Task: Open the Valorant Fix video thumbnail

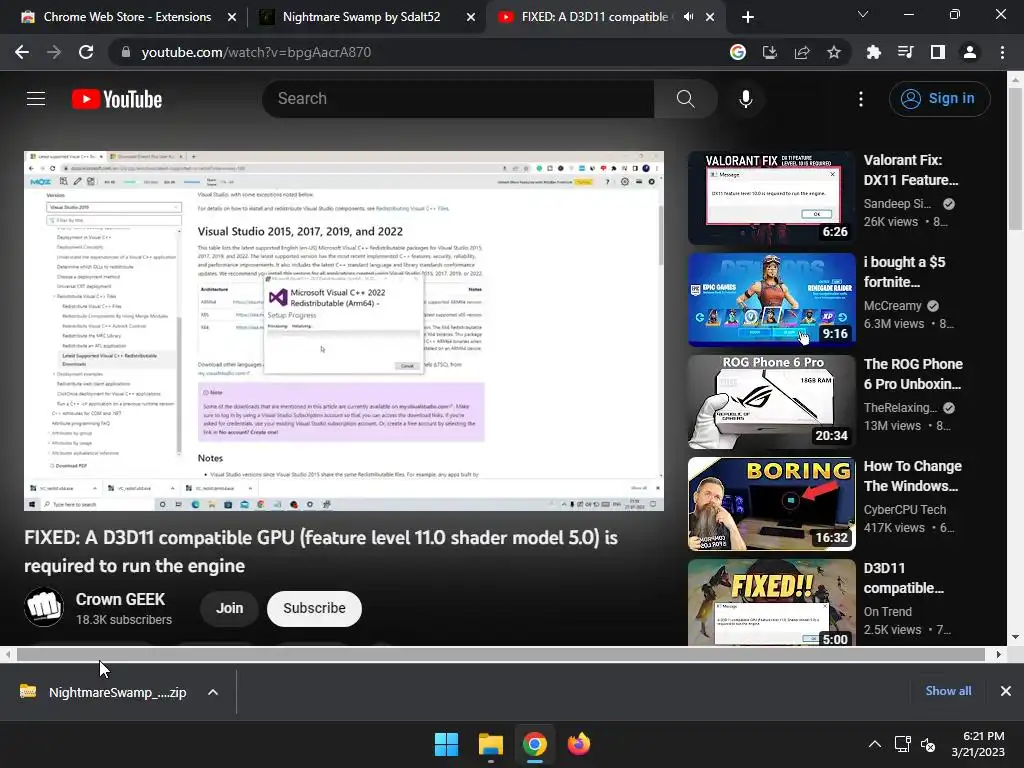Action: [771, 198]
